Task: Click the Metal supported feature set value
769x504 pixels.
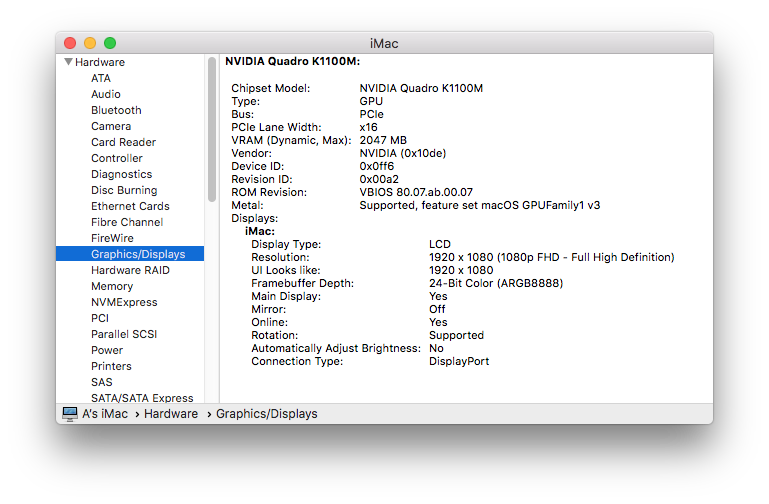Action: [x=480, y=205]
